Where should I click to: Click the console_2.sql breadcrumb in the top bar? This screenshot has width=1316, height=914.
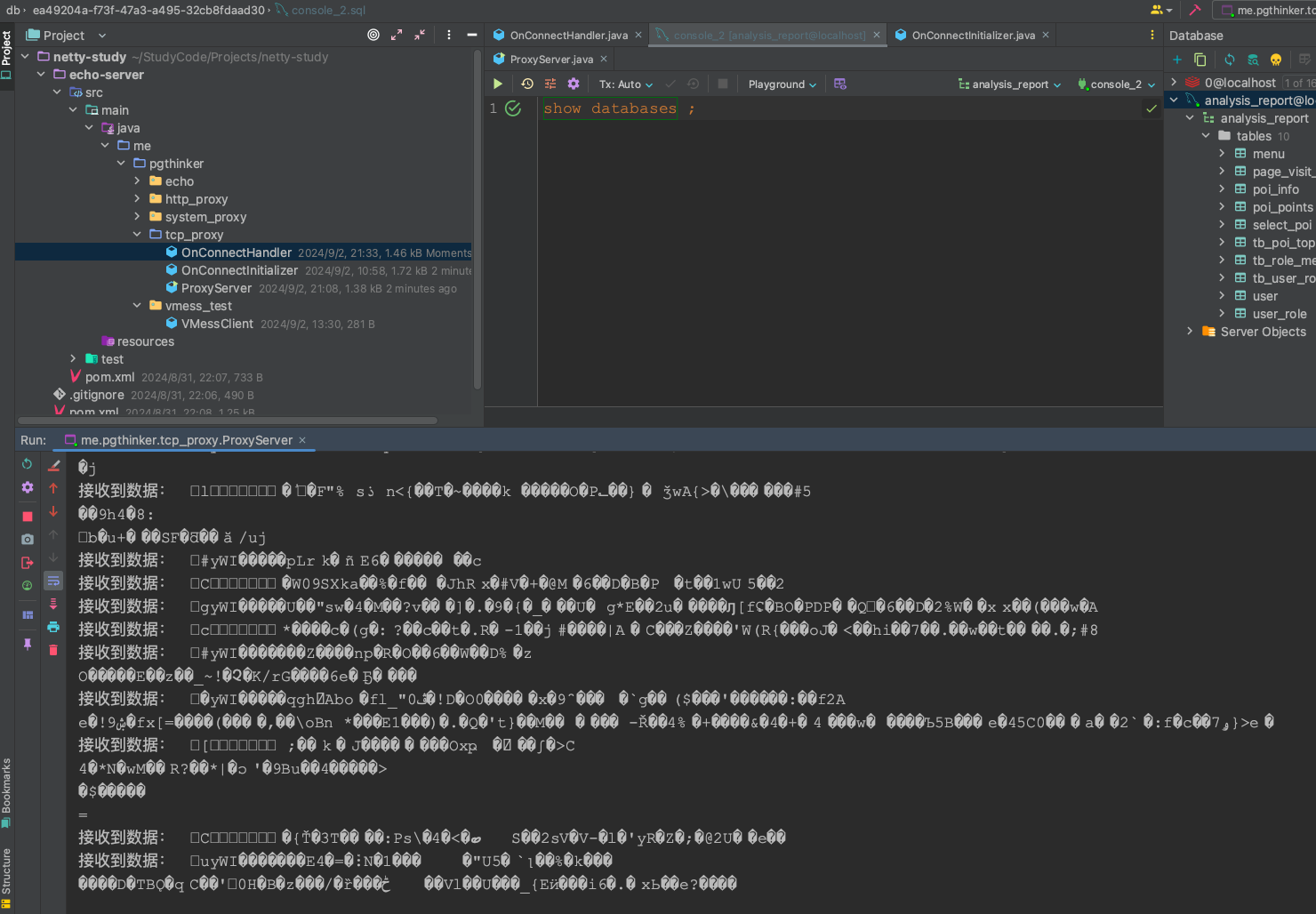tap(320, 11)
